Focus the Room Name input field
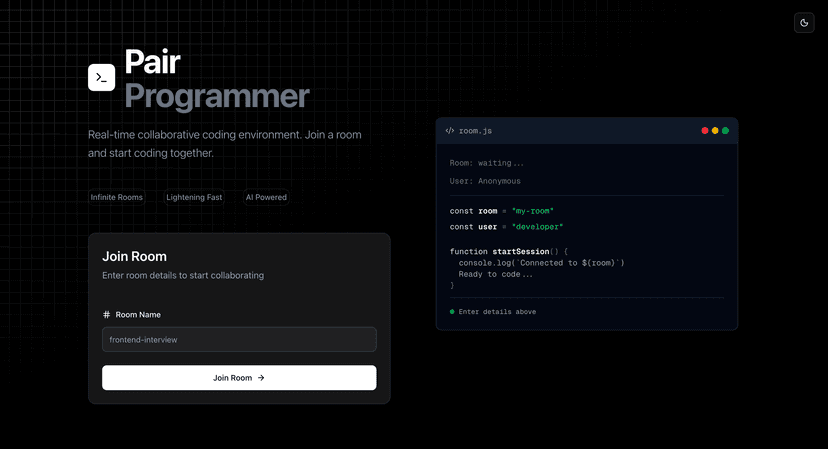The height and width of the screenshot is (449, 828). (x=239, y=339)
